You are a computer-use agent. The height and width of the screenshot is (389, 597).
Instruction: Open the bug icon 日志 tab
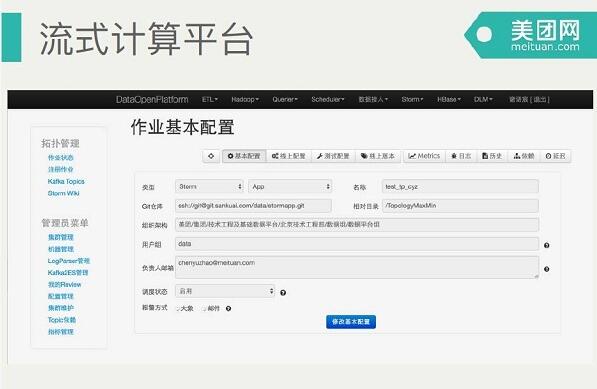click(x=461, y=156)
